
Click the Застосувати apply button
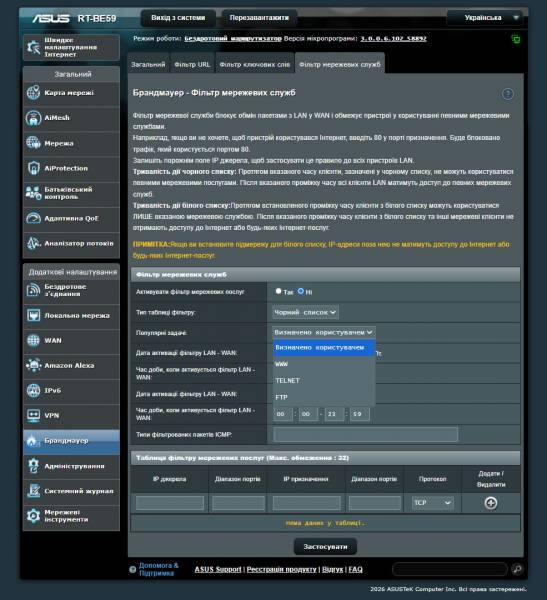[x=325, y=547]
